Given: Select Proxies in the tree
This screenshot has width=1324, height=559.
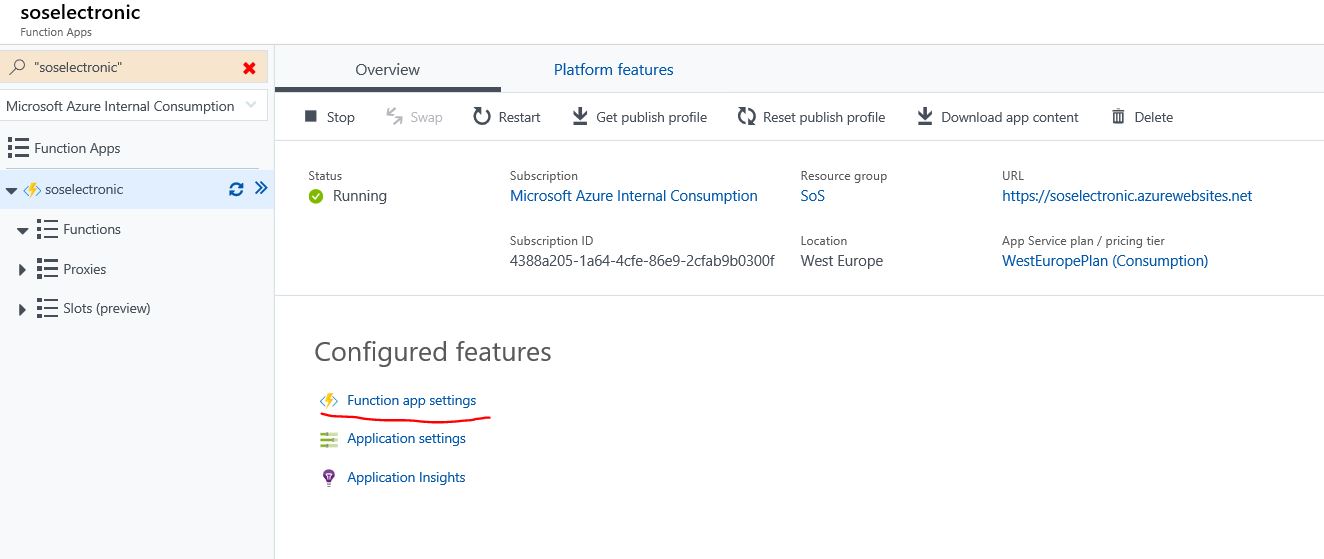Looking at the screenshot, I should coord(84,269).
